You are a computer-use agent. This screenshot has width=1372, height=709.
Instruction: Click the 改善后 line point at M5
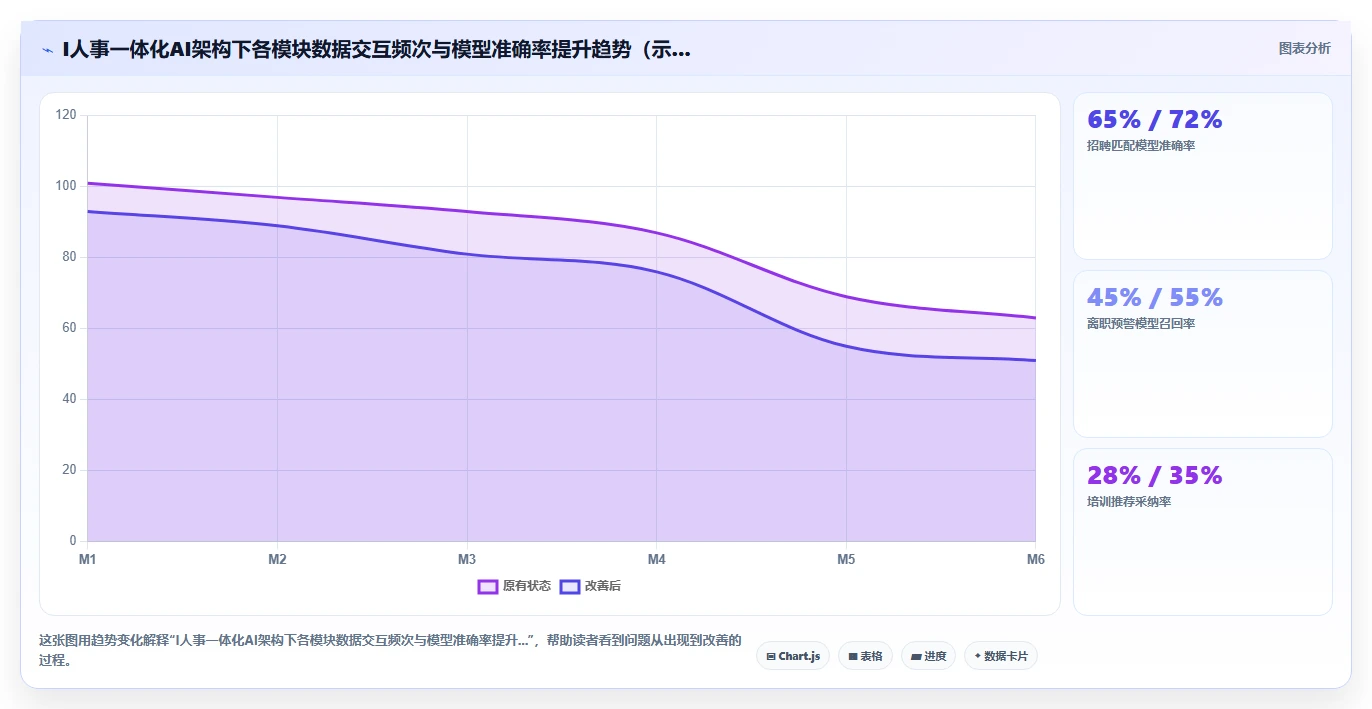[846, 346]
